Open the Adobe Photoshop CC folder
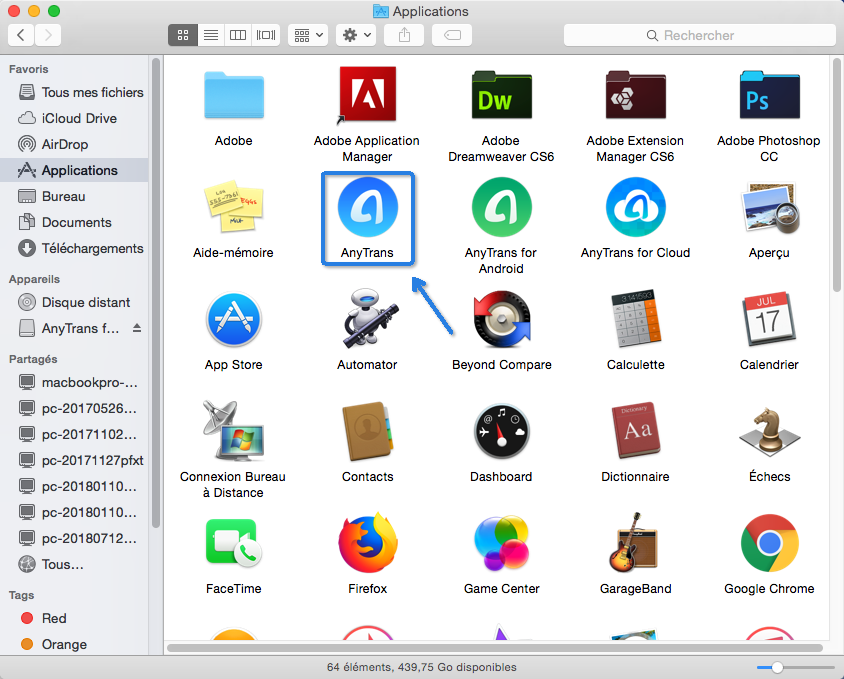The width and height of the screenshot is (844, 679). pyautogui.click(x=769, y=96)
